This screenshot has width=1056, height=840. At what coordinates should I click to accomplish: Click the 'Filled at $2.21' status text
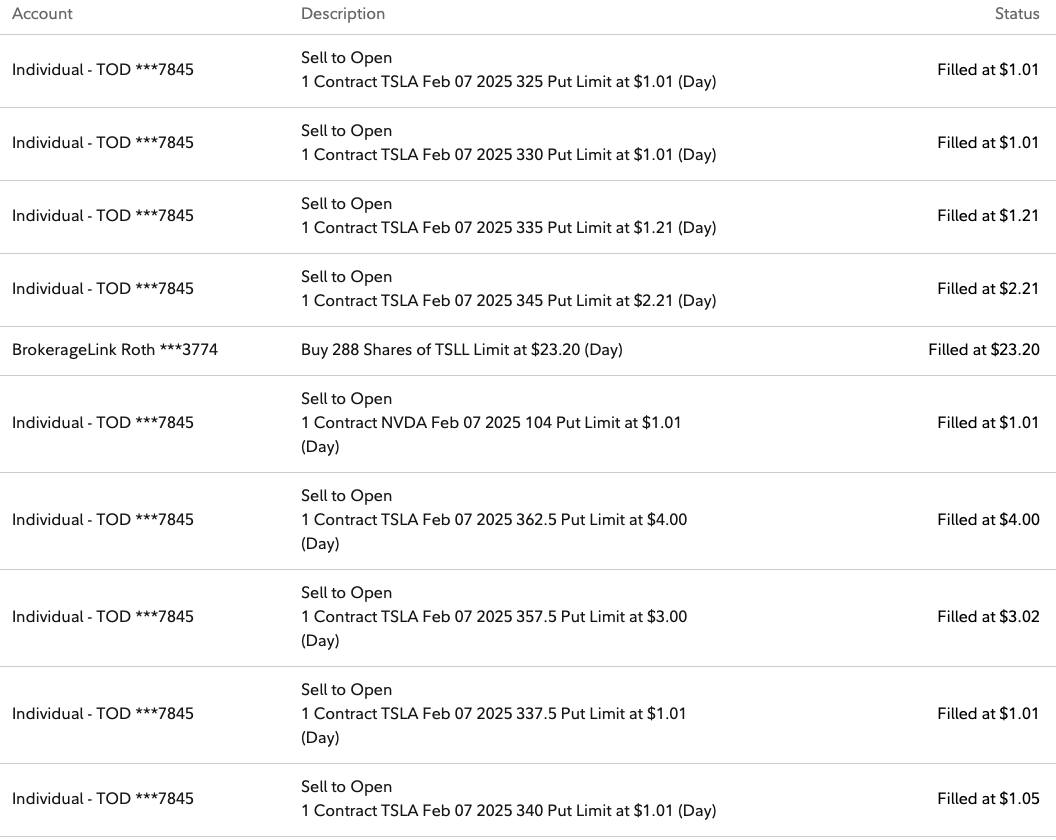988,289
